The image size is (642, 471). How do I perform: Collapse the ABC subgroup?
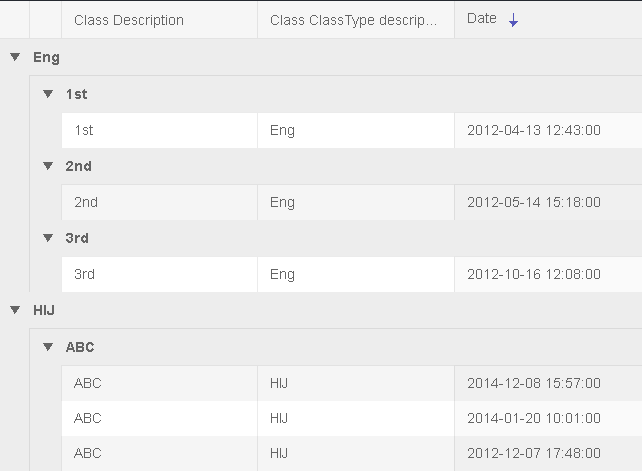click(48, 347)
